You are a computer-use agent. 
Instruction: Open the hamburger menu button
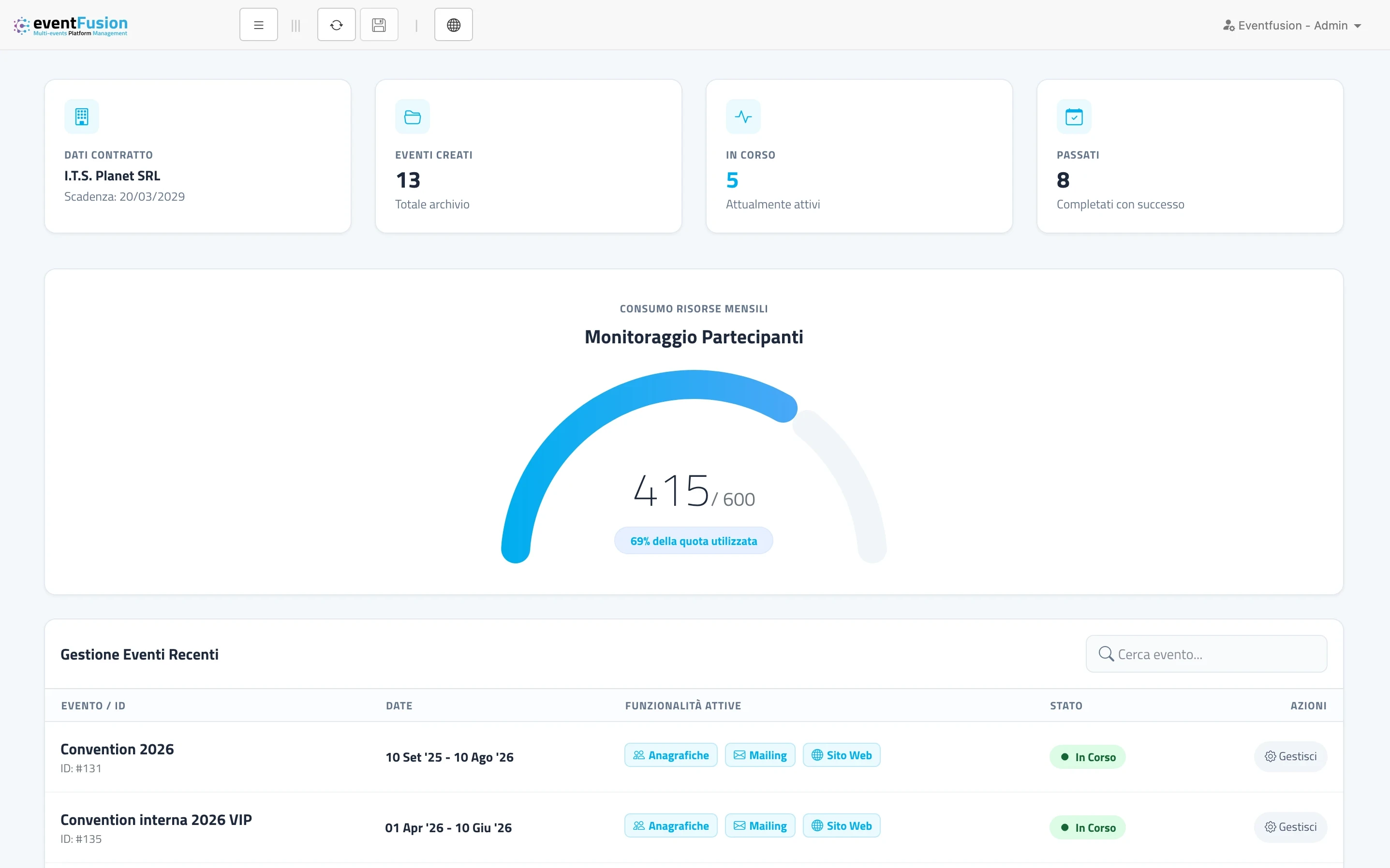click(258, 25)
